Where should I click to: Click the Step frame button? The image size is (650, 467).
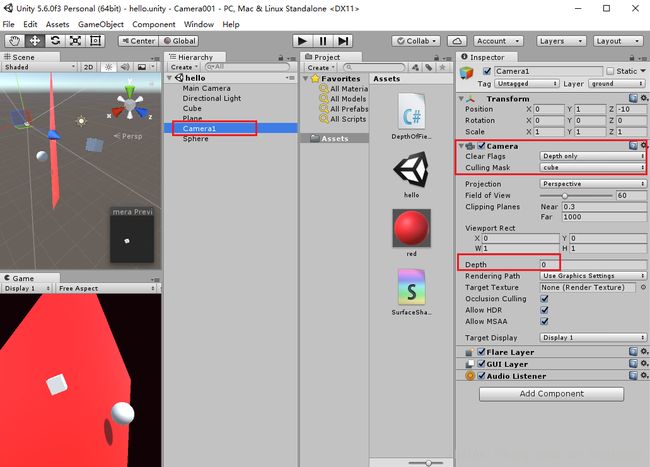point(343,41)
